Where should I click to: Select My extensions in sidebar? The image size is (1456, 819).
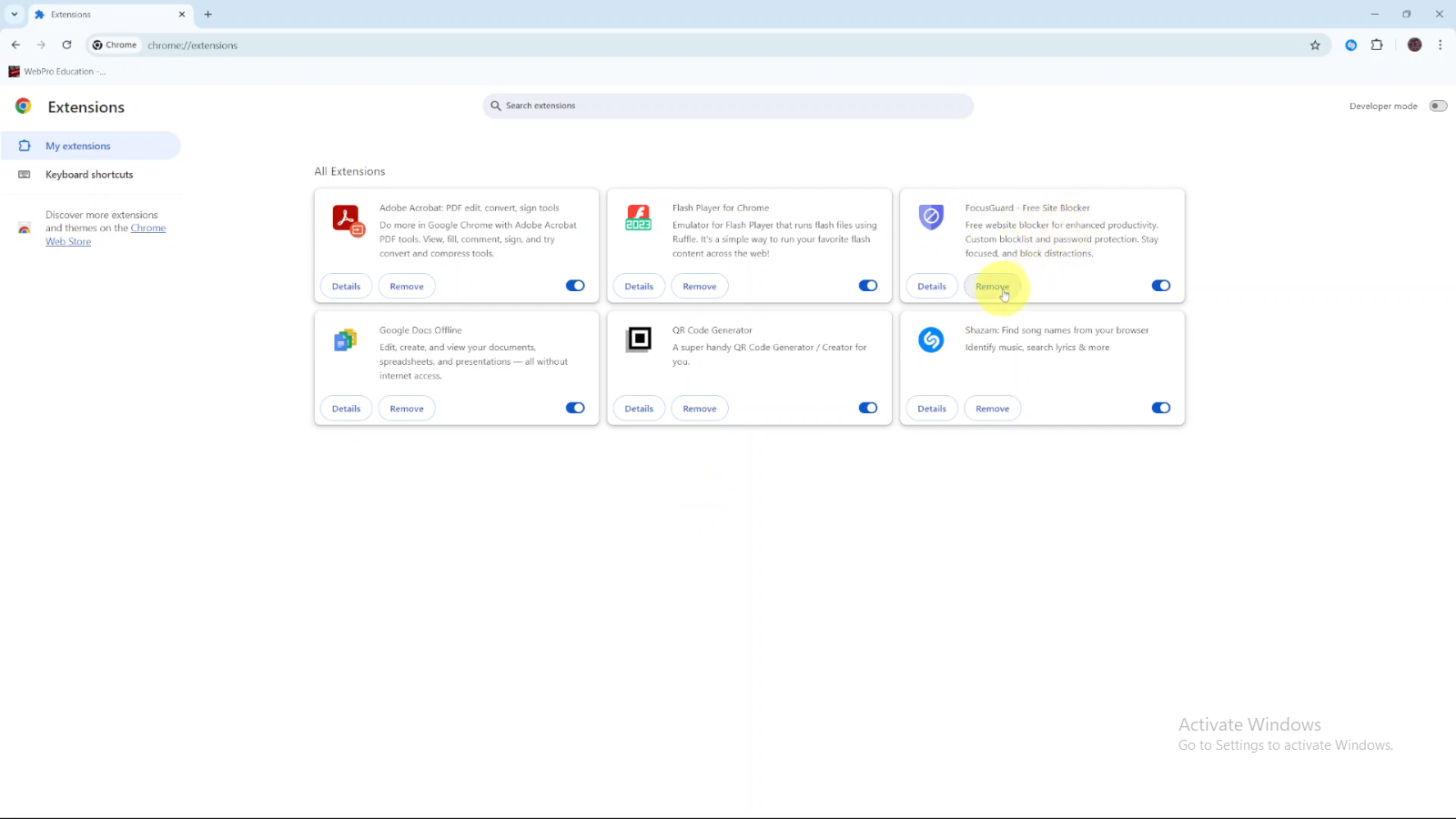point(91,146)
